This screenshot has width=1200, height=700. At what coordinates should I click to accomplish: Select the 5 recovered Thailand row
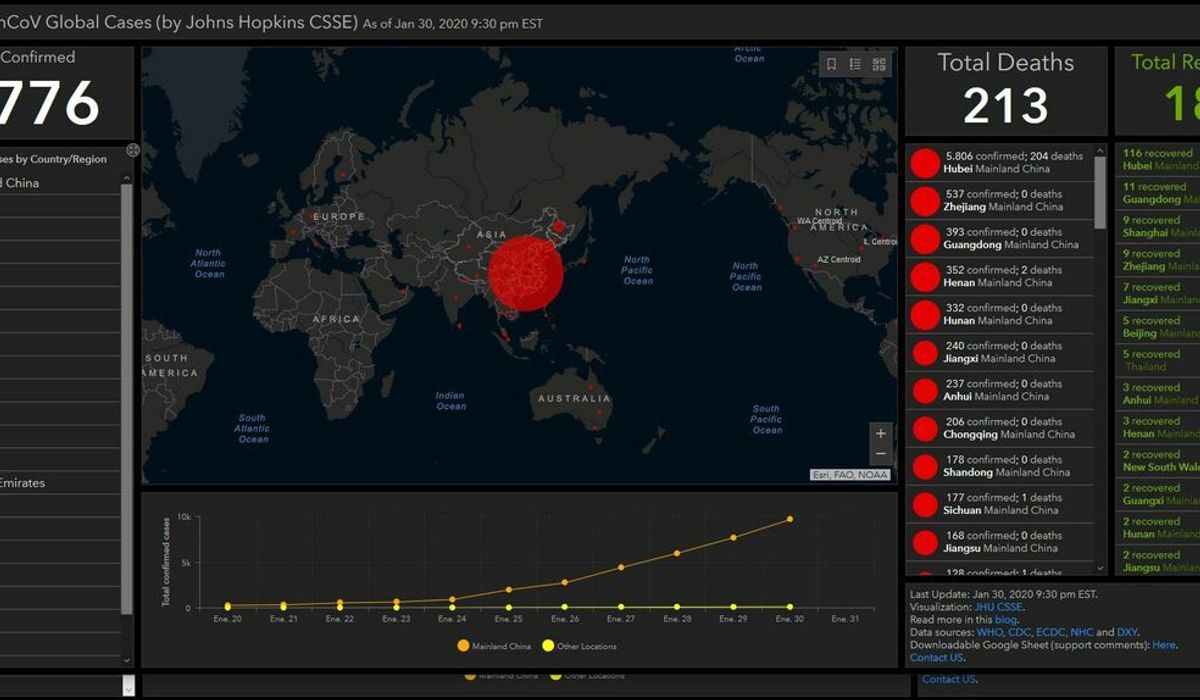1158,361
